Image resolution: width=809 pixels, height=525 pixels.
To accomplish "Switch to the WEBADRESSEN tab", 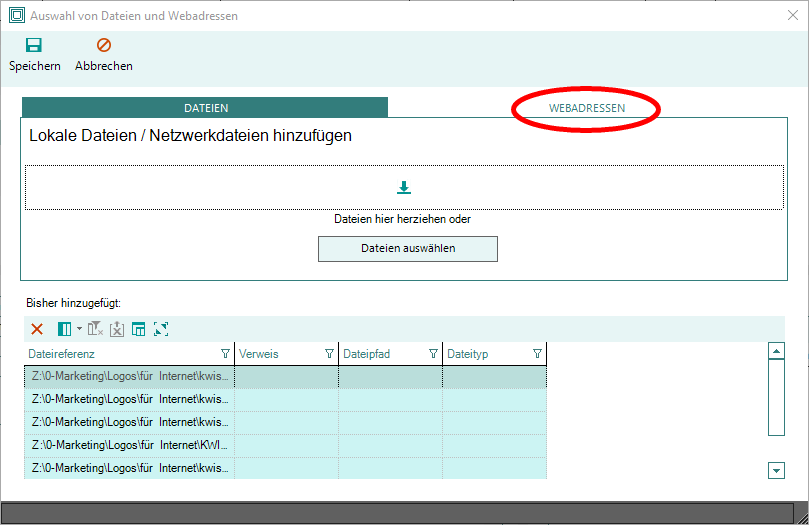I will 586,108.
